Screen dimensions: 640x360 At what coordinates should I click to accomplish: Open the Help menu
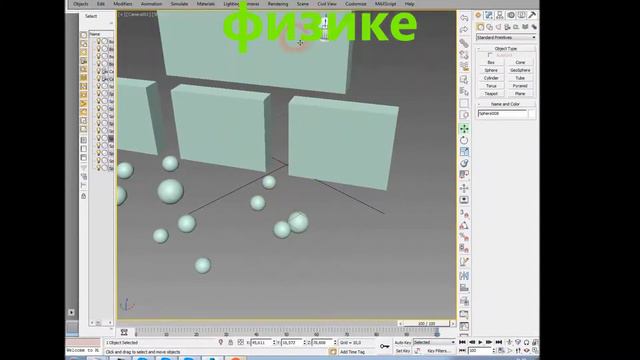coord(409,4)
